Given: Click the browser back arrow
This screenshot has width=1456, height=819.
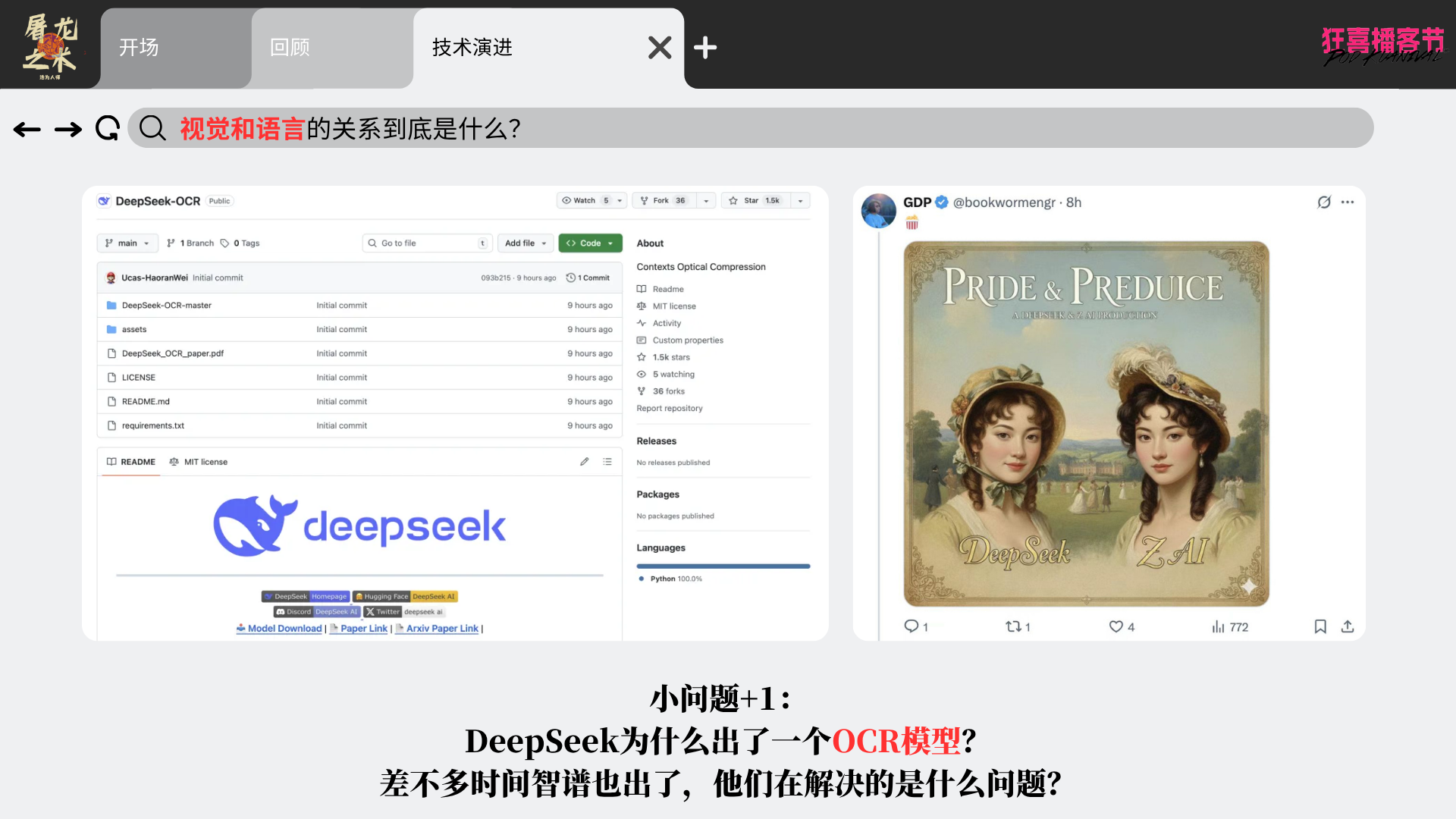Looking at the screenshot, I should 27,130.
